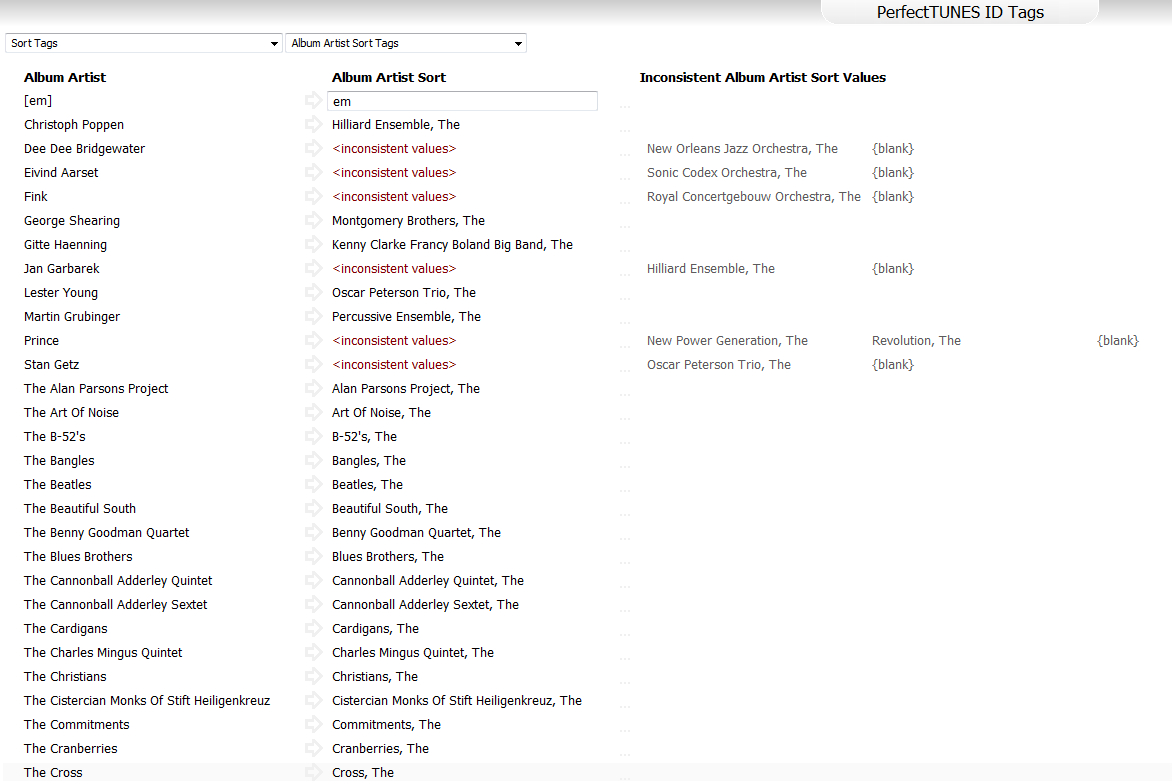Open the Sort Tags dropdown
The height and width of the screenshot is (781, 1172).
coord(144,43)
